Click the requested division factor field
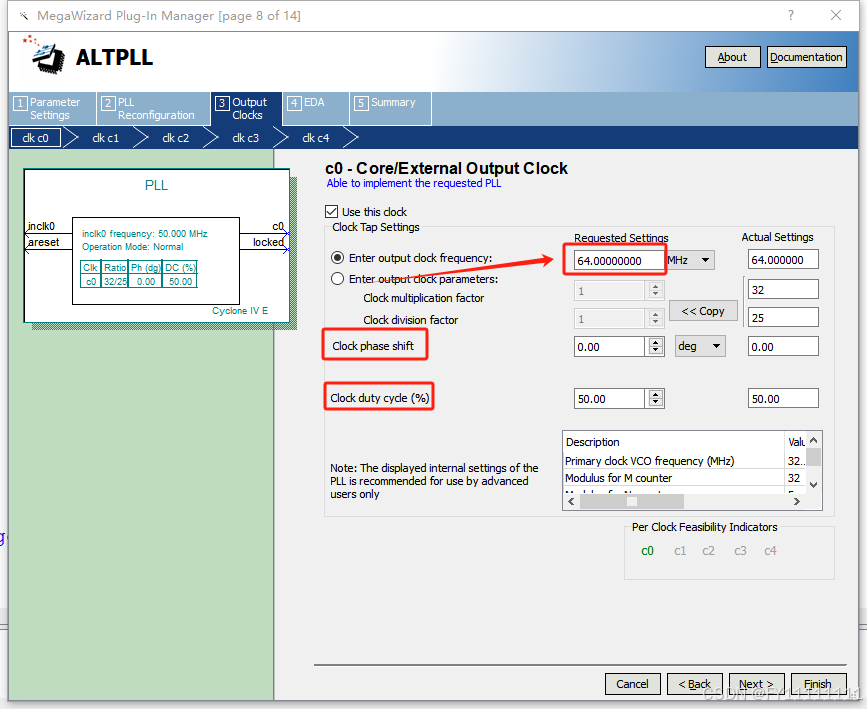The height and width of the screenshot is (709, 867). click(609, 319)
